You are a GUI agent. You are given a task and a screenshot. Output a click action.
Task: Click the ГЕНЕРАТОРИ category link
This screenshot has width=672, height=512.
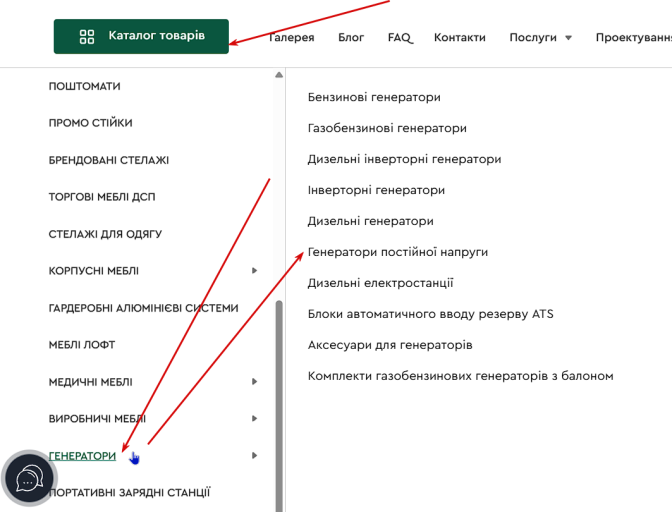[82, 456]
